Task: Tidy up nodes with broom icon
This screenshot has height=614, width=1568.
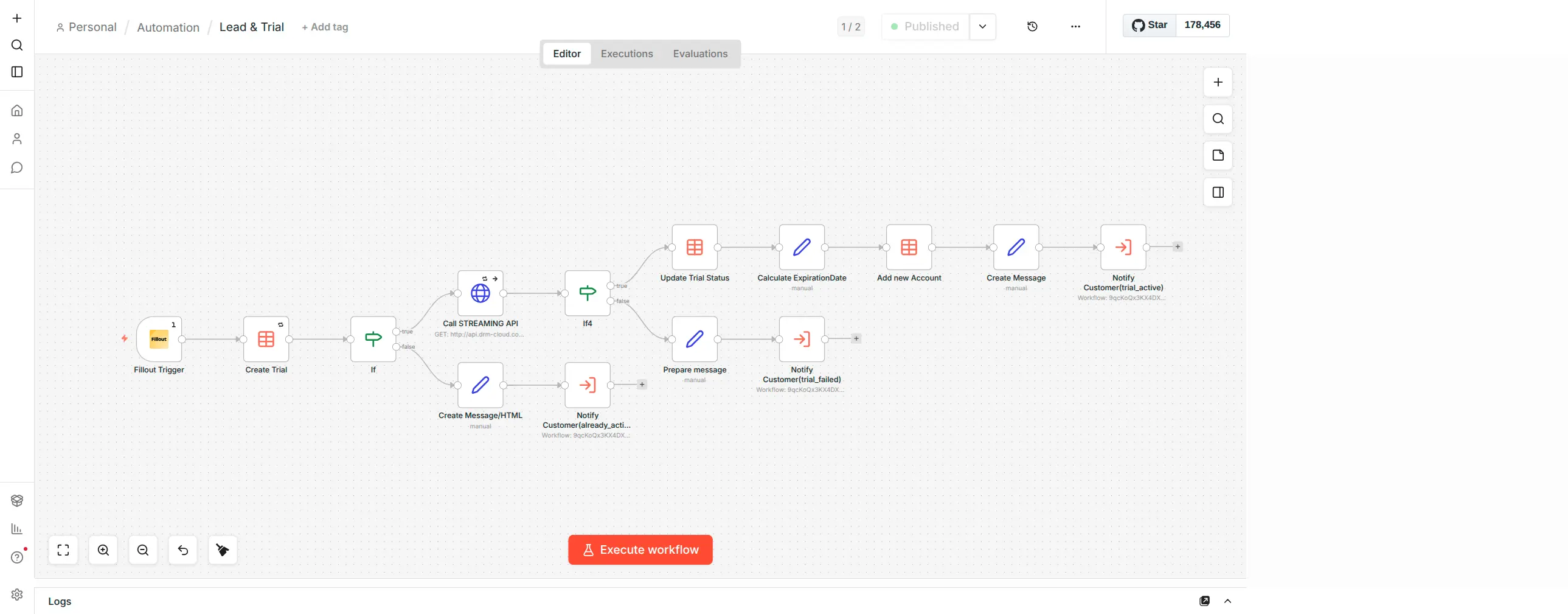Action: click(223, 550)
